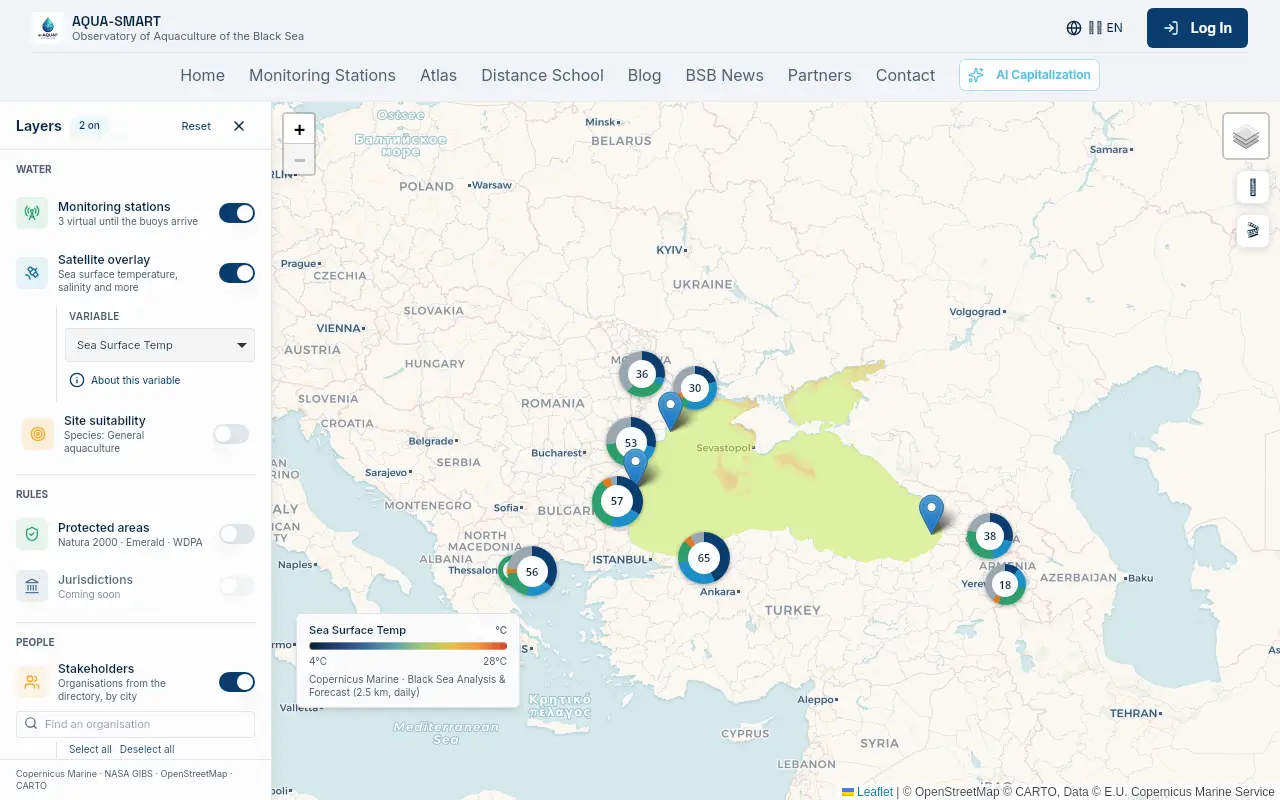The image size is (1280, 800).
Task: Zoom in on the map
Action: (299, 129)
